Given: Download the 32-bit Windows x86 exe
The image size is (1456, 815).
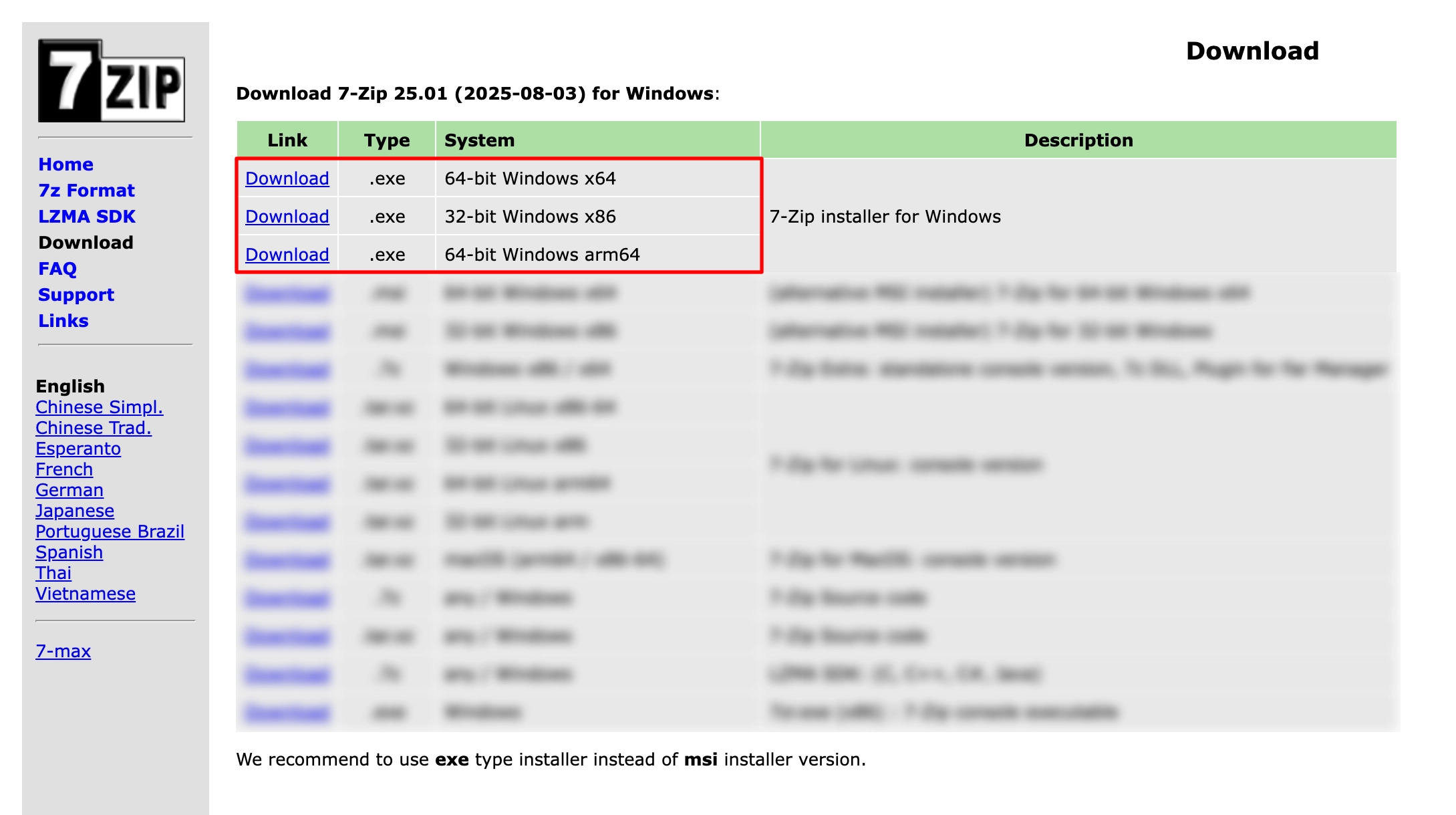Looking at the screenshot, I should (x=287, y=217).
